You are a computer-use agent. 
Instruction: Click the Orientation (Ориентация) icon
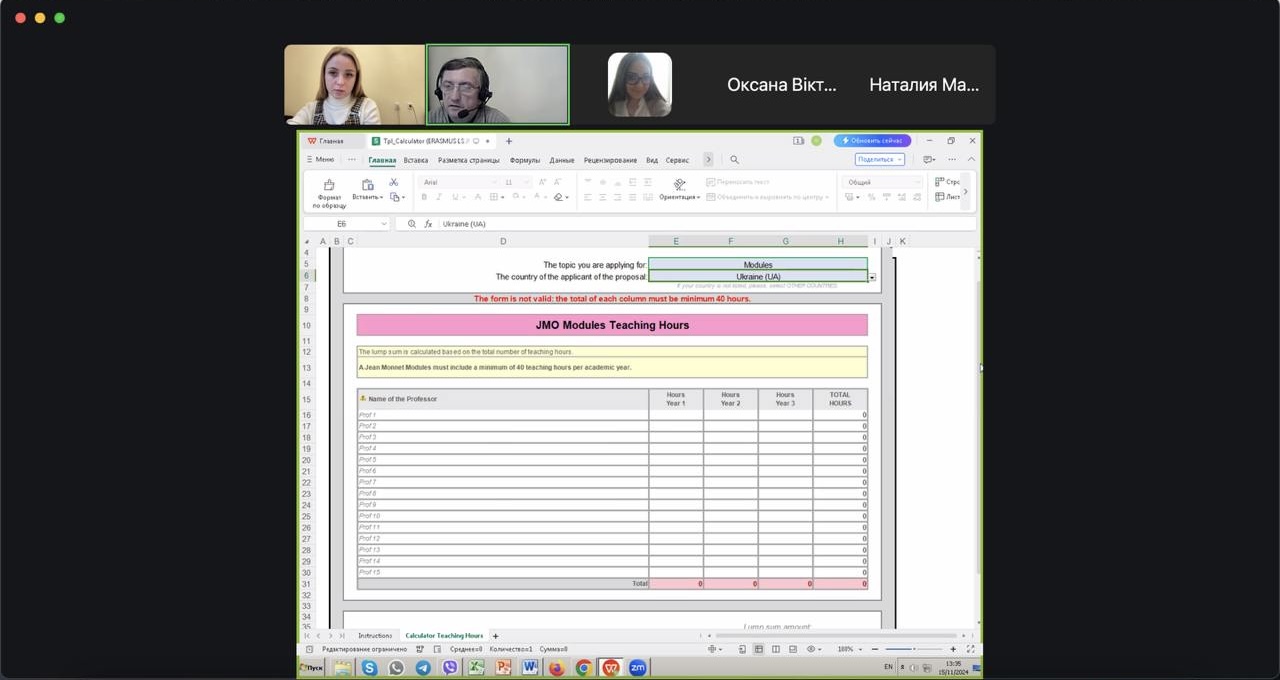pos(680,184)
